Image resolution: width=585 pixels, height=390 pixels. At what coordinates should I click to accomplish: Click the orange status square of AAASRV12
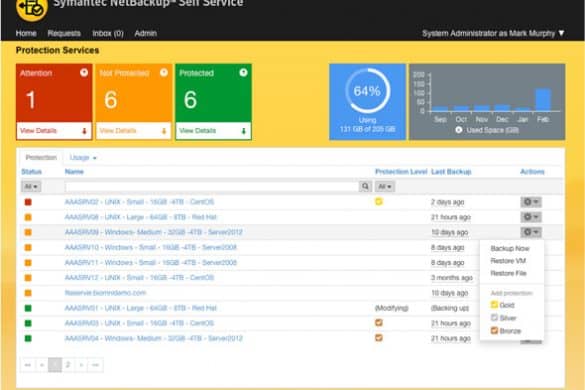tap(28, 278)
